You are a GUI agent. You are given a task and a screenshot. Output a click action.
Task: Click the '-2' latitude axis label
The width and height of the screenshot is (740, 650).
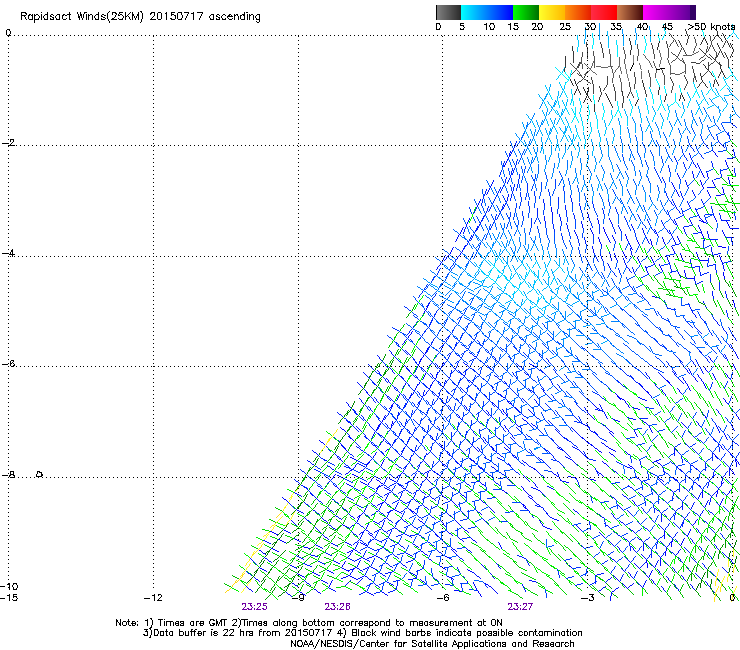[8, 143]
